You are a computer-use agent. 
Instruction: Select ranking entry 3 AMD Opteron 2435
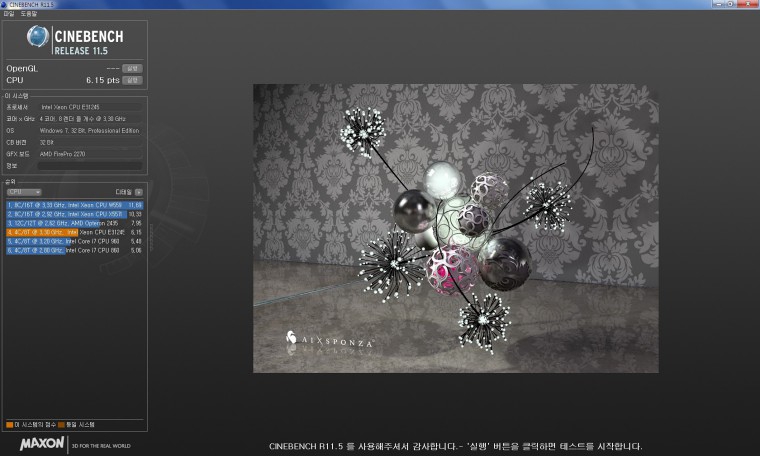74,223
